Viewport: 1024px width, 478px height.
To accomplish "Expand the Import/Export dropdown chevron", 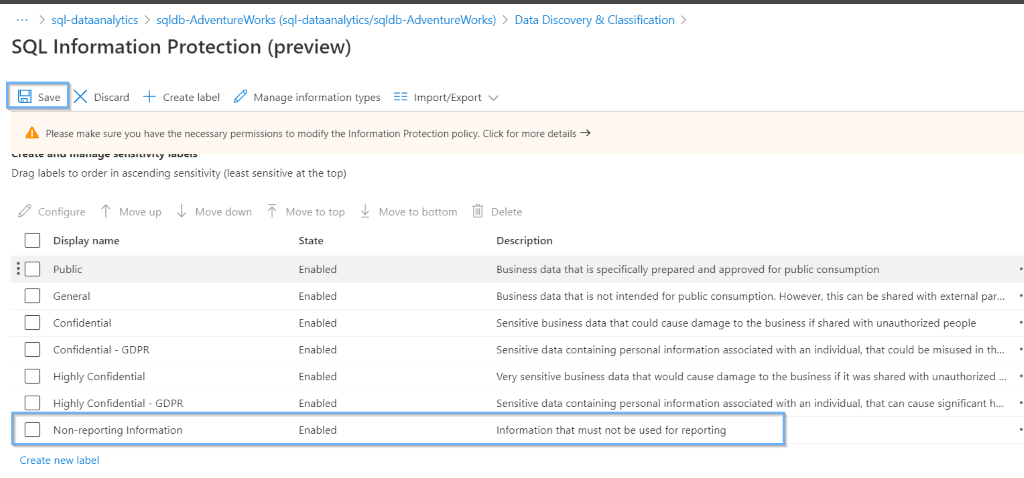I will (x=494, y=98).
